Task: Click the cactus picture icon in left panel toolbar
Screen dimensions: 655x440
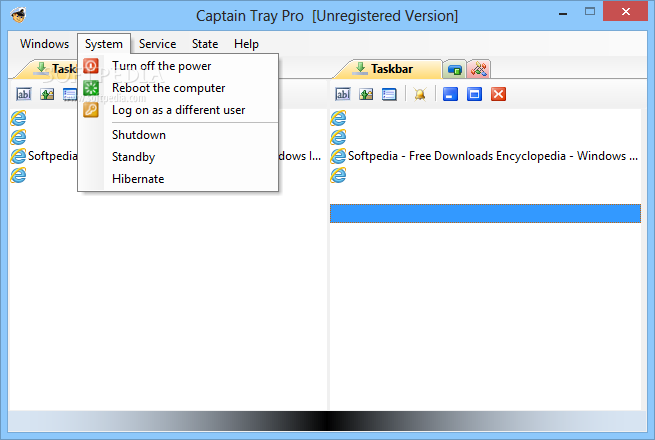Action: tap(47, 94)
